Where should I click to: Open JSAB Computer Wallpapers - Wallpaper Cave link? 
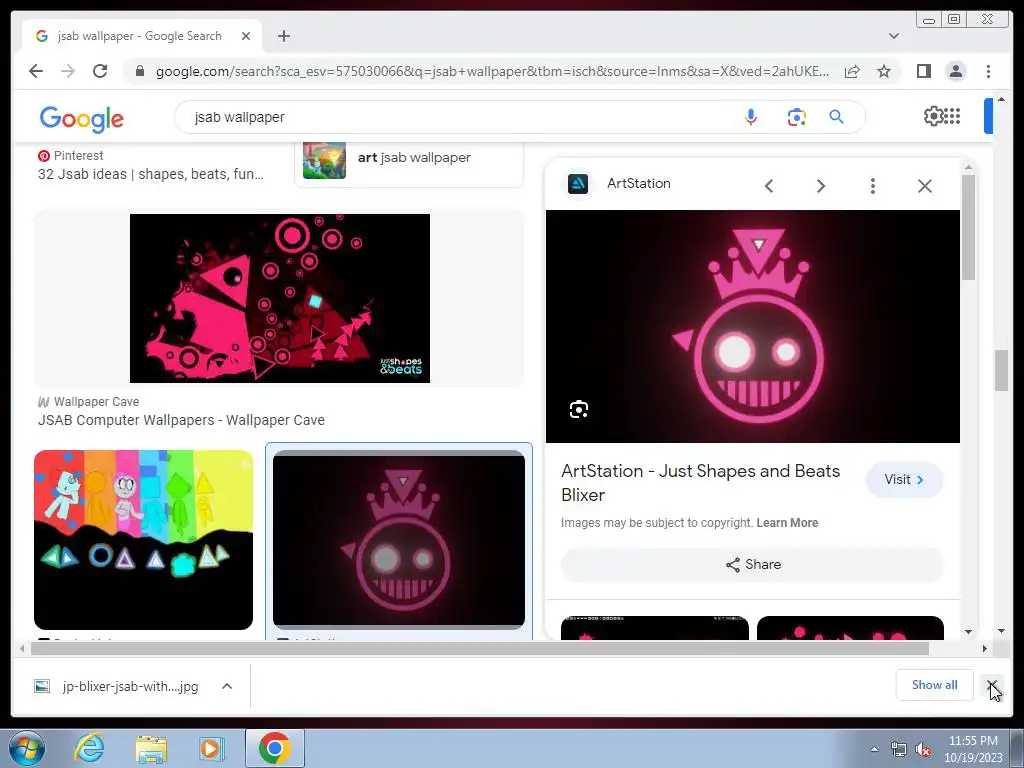click(181, 420)
